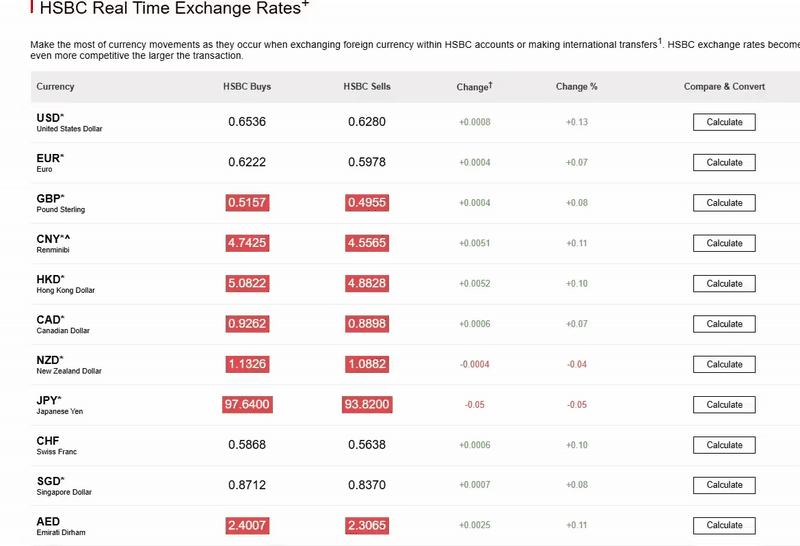Screen dimensions: 800x546
Task: Open Calculate for Emirati Dirham
Action: (x=724, y=525)
